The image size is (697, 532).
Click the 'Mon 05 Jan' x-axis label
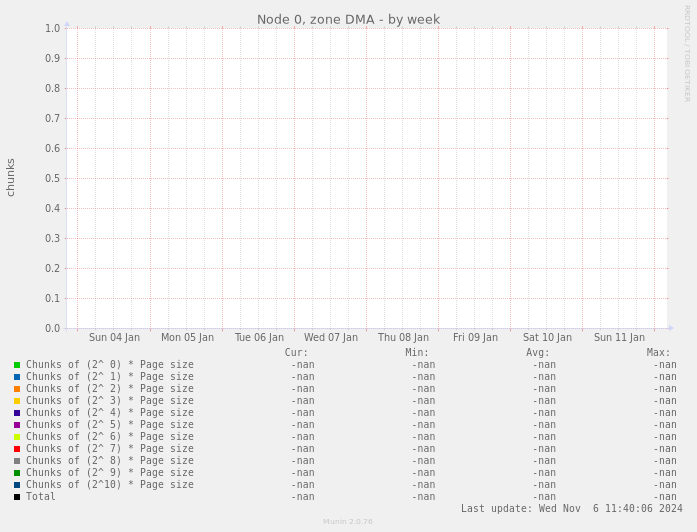click(x=187, y=338)
